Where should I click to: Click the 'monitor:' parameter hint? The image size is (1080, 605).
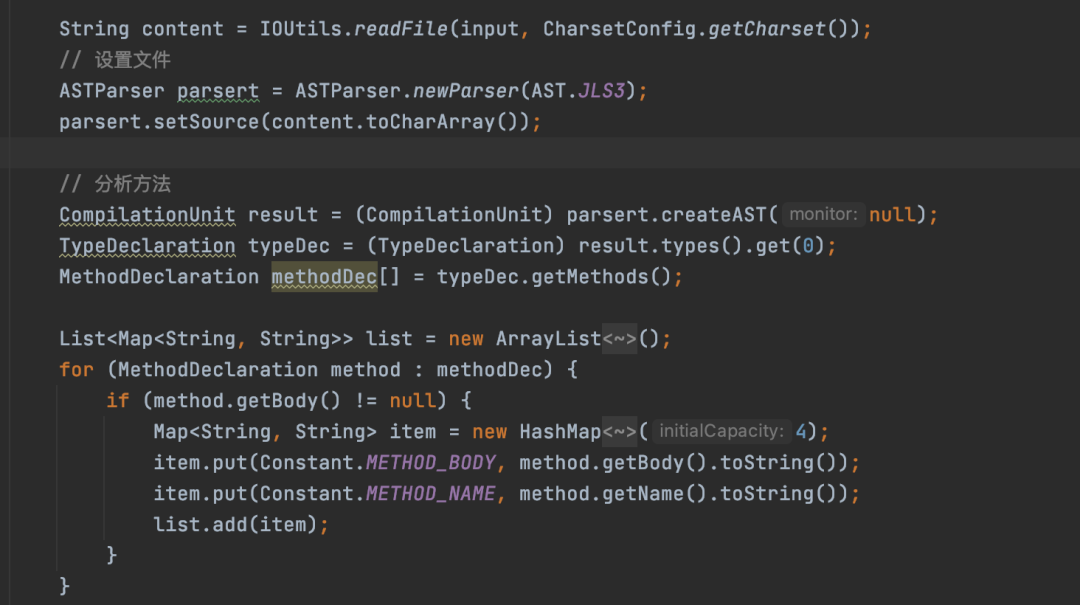click(824, 214)
